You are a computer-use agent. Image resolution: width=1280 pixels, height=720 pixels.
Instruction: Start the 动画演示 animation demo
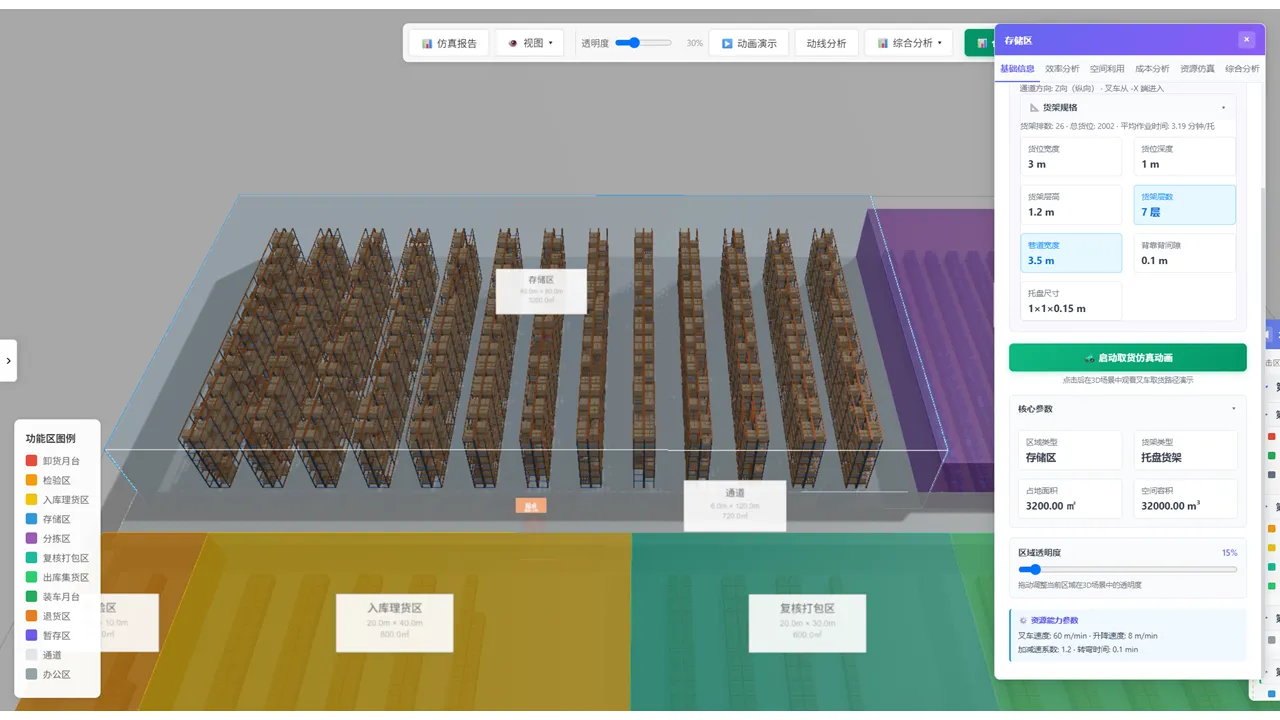tap(749, 43)
